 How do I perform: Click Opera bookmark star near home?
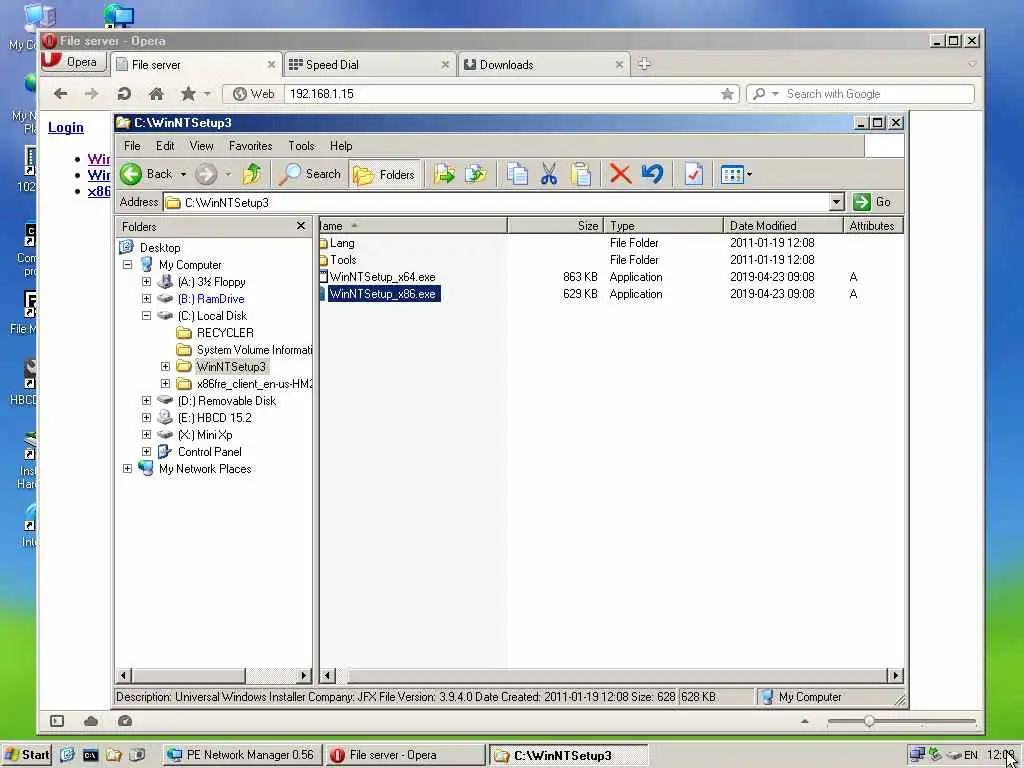click(188, 94)
